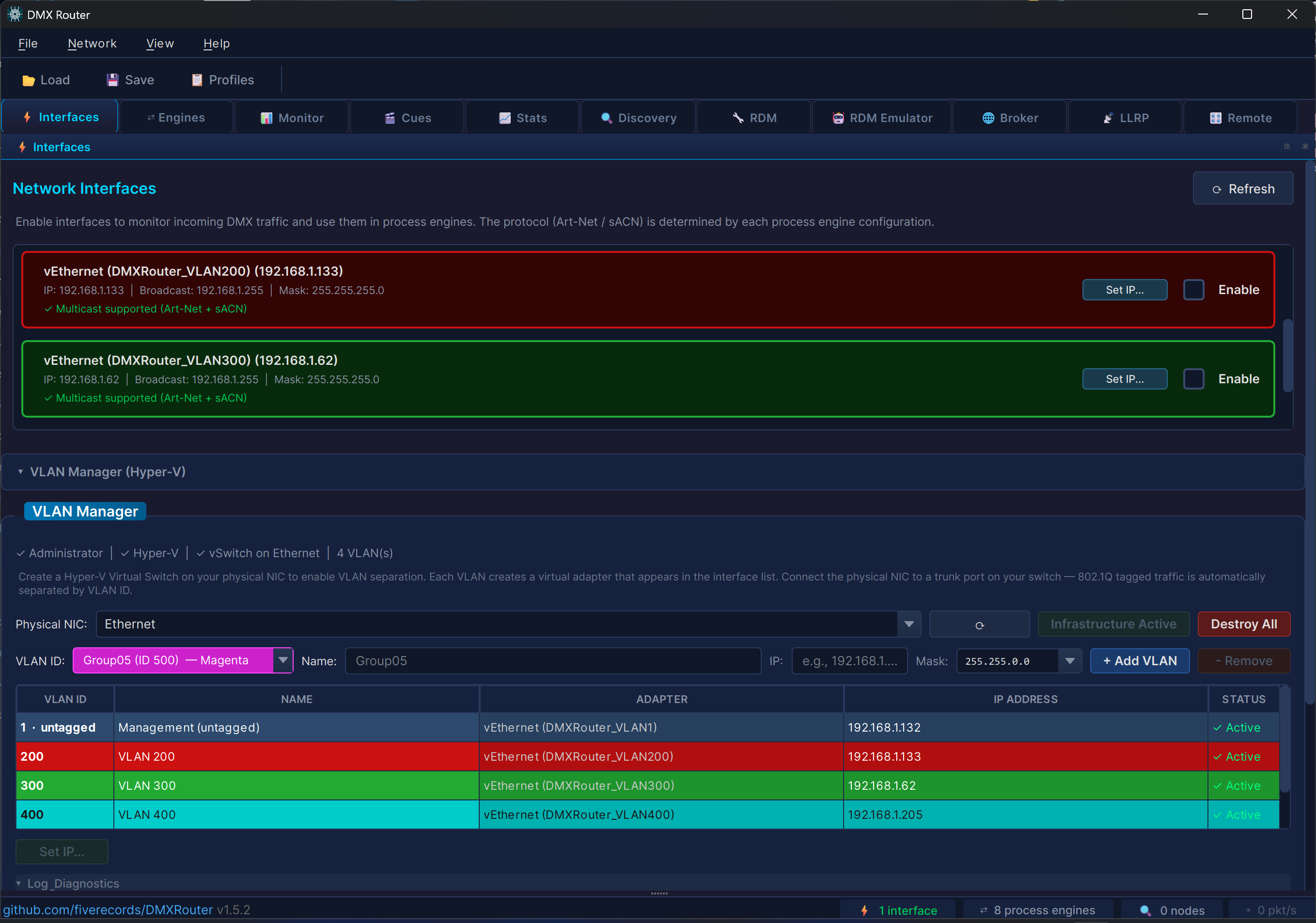This screenshot has height=923, width=1316.
Task: Click the Infrastructure Active button
Action: click(x=1113, y=625)
